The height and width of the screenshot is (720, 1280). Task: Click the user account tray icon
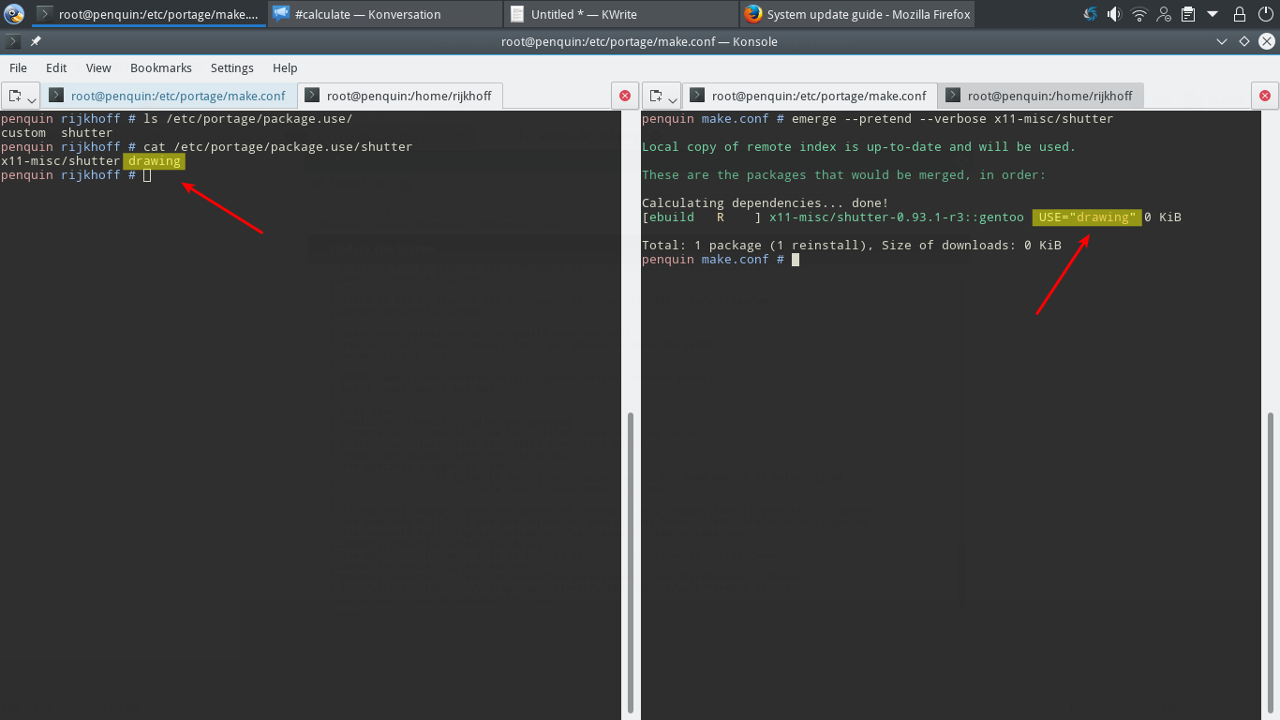coord(1164,14)
